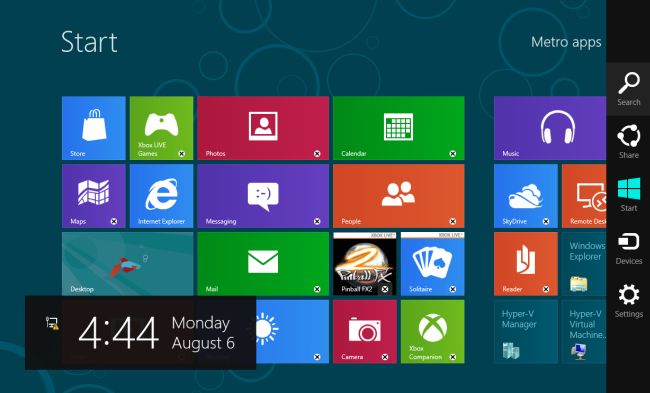
Task: Open the Calendar tile
Action: pyautogui.click(x=398, y=128)
